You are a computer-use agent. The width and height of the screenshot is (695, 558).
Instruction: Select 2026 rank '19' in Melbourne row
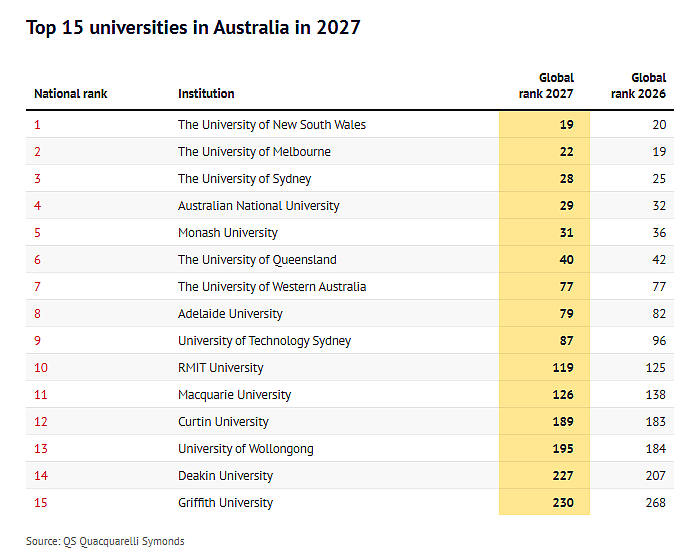659,152
